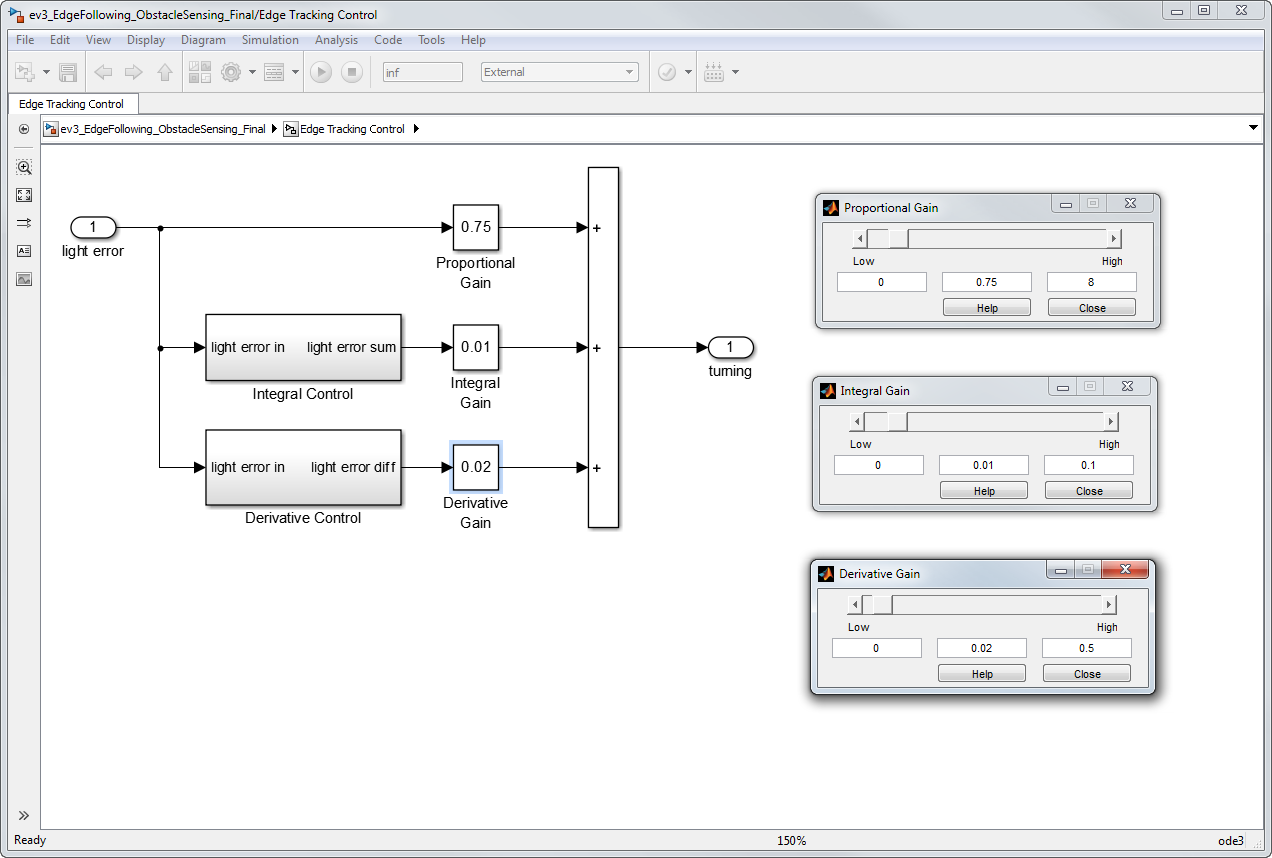The height and width of the screenshot is (858, 1272).
Task: Click the Save model icon
Action: pyautogui.click(x=68, y=72)
